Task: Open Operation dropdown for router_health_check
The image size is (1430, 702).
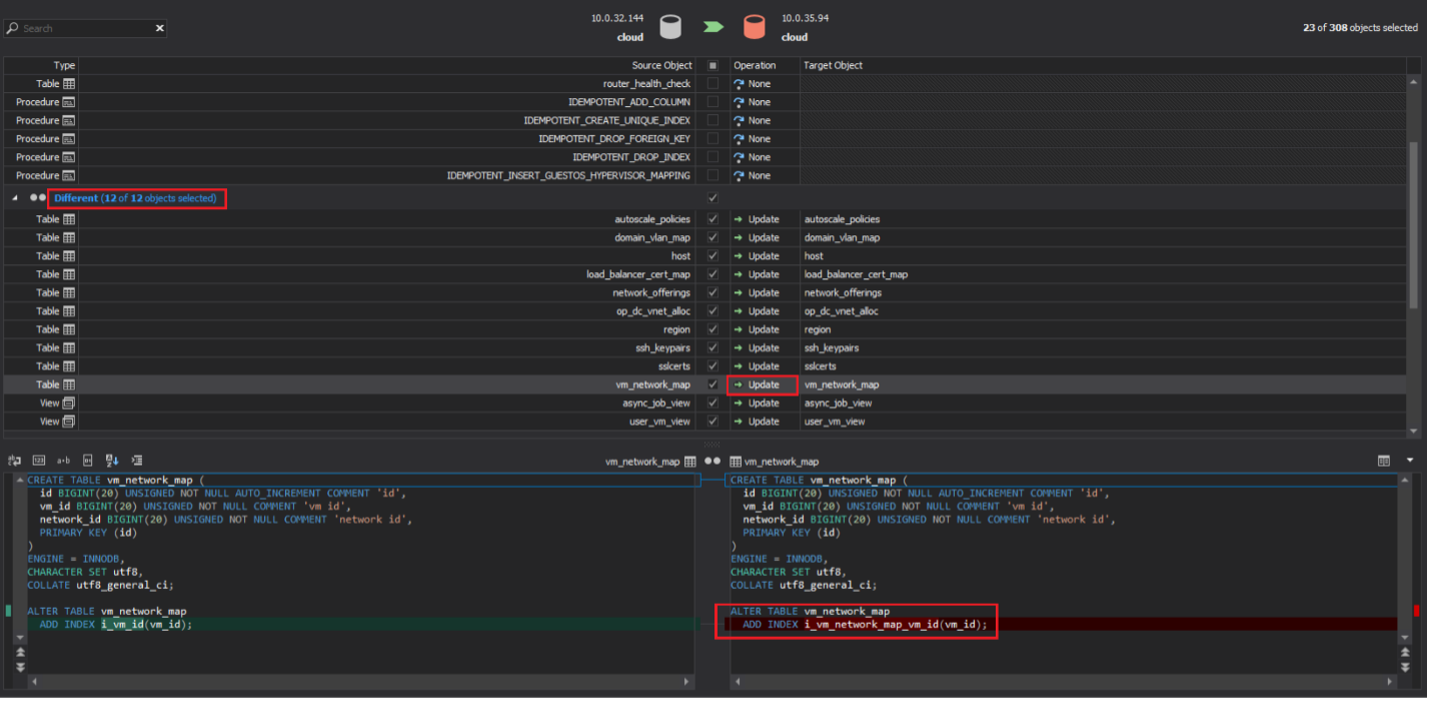Action: [x=764, y=84]
